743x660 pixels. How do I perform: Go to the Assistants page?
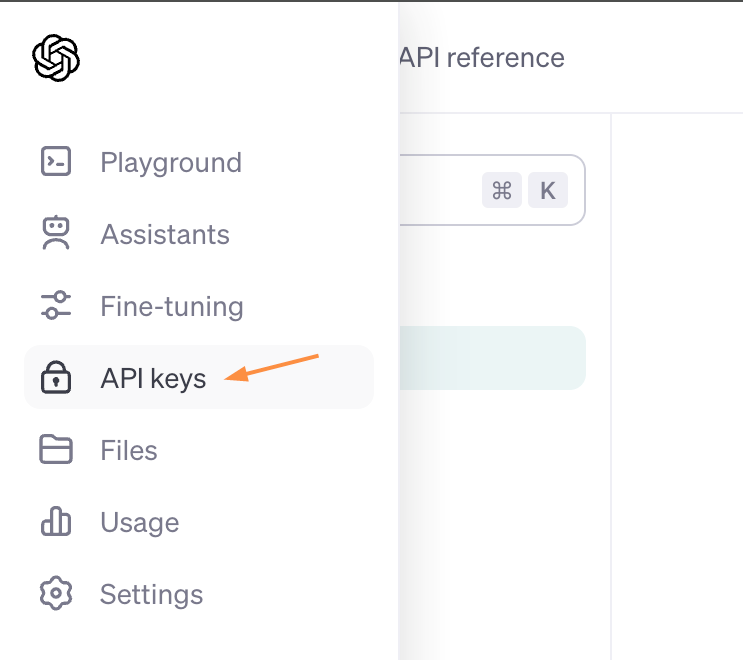tap(165, 234)
